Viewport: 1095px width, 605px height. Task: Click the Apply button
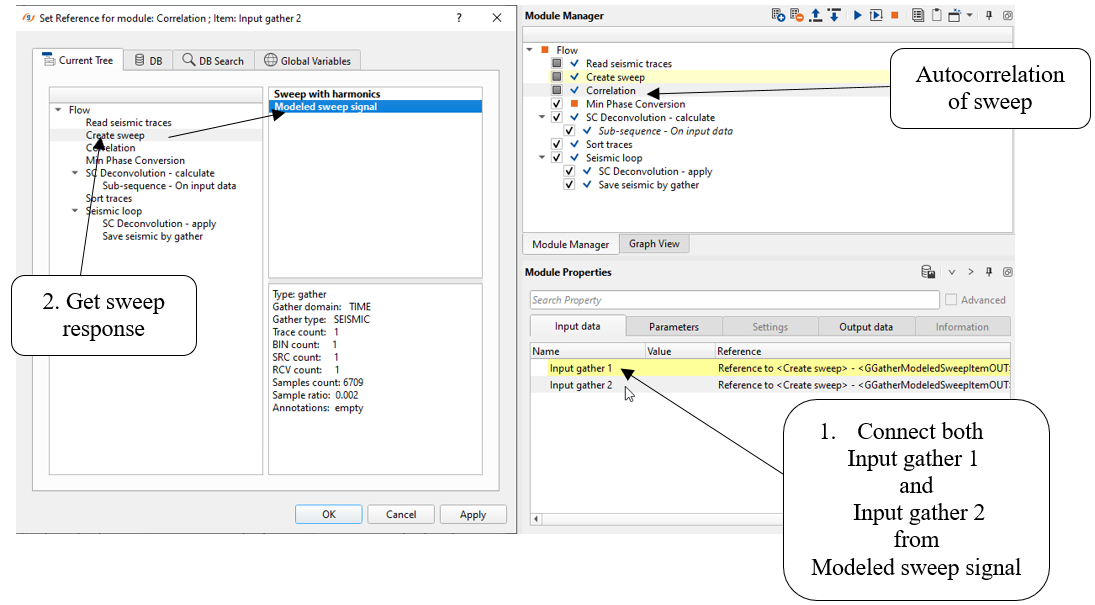(472, 514)
